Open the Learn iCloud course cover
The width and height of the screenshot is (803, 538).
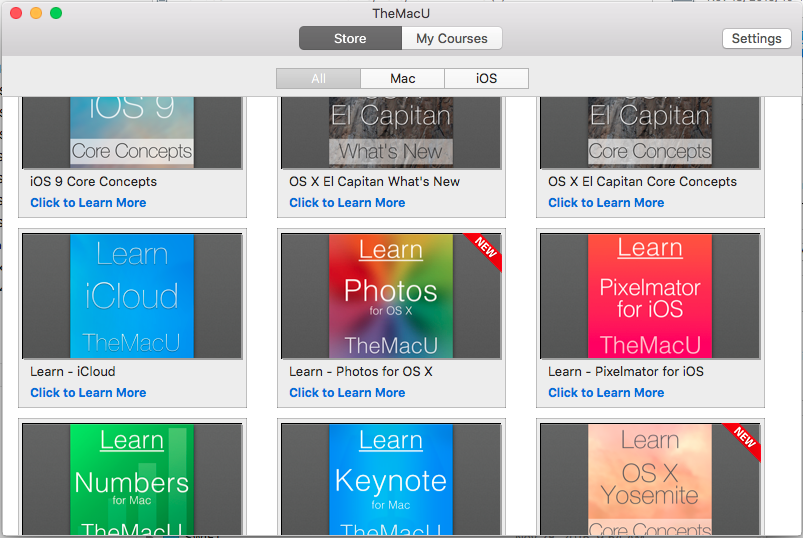132,296
